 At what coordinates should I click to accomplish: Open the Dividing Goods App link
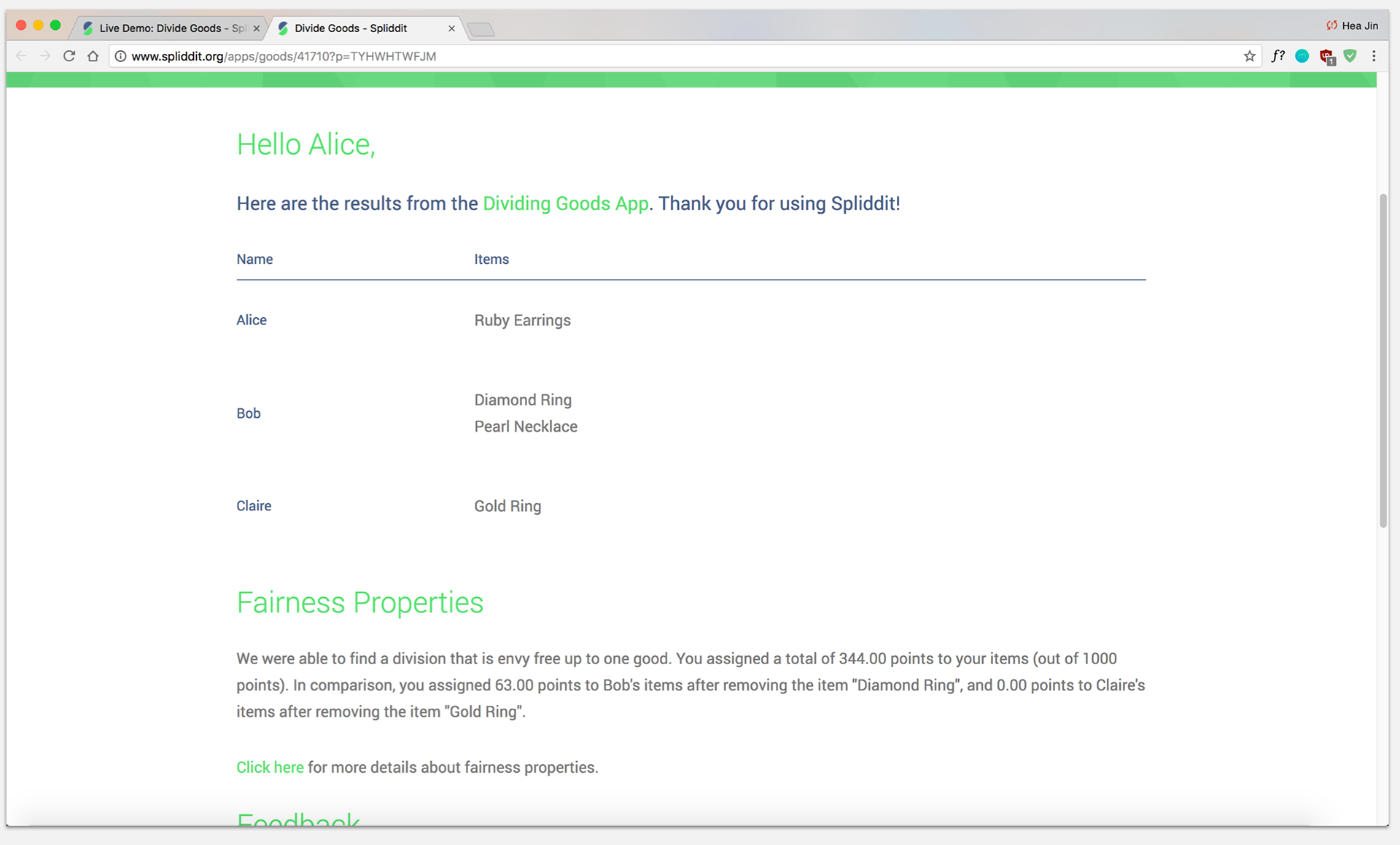(565, 203)
